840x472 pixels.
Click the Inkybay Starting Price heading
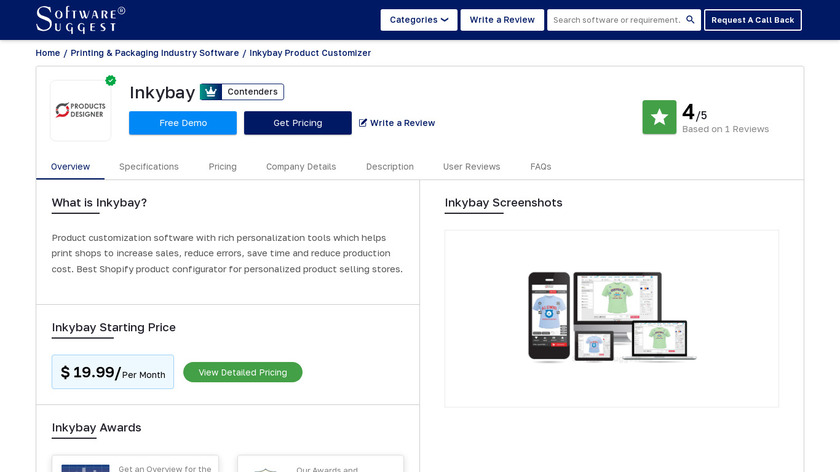click(x=114, y=327)
